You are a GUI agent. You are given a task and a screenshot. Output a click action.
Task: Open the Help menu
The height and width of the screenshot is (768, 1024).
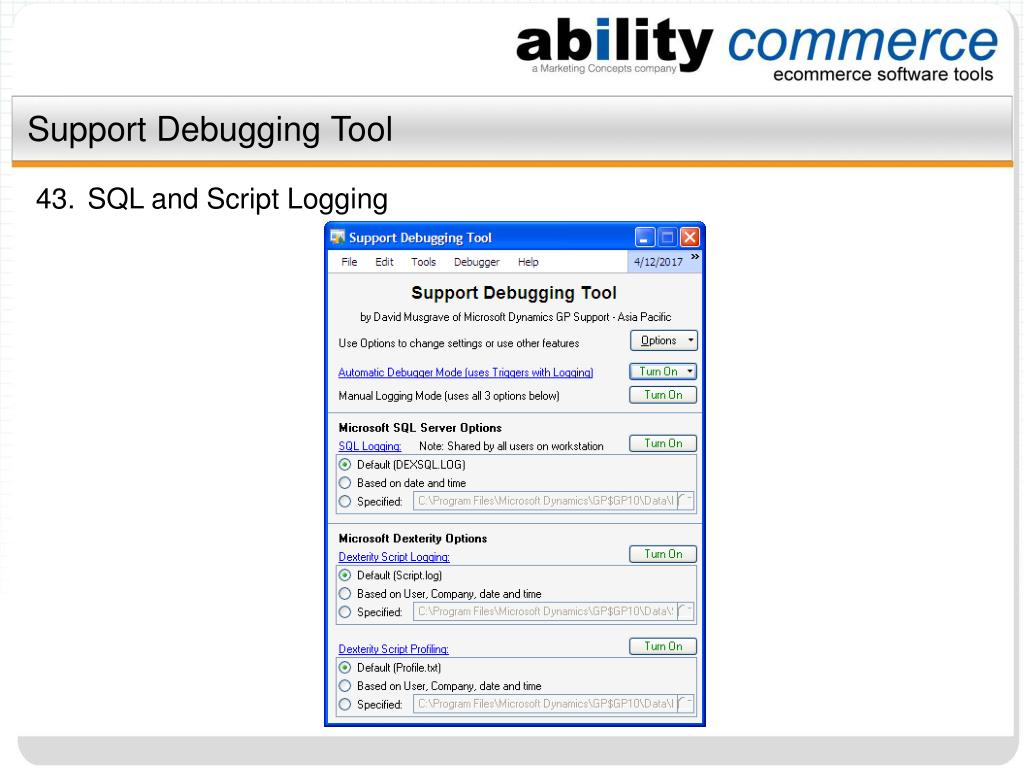[x=528, y=262]
